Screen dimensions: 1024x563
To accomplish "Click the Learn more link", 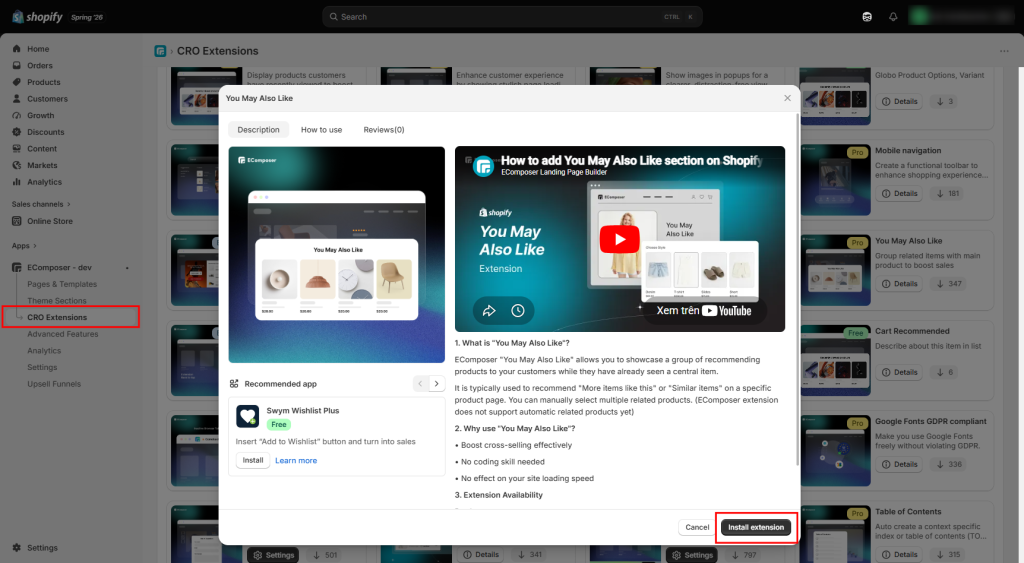I will (x=296, y=461).
